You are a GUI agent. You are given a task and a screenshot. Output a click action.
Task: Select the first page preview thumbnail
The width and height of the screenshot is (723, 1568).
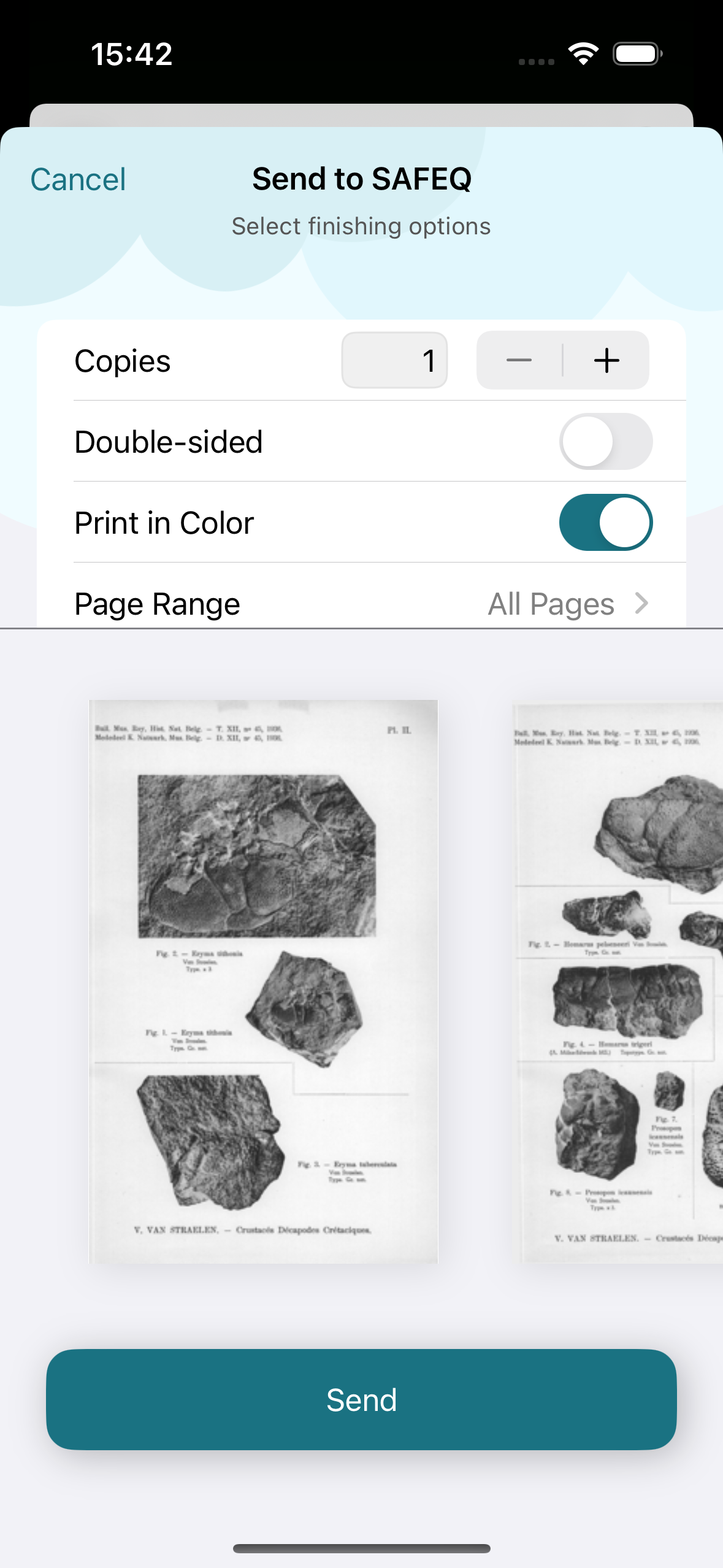264,981
